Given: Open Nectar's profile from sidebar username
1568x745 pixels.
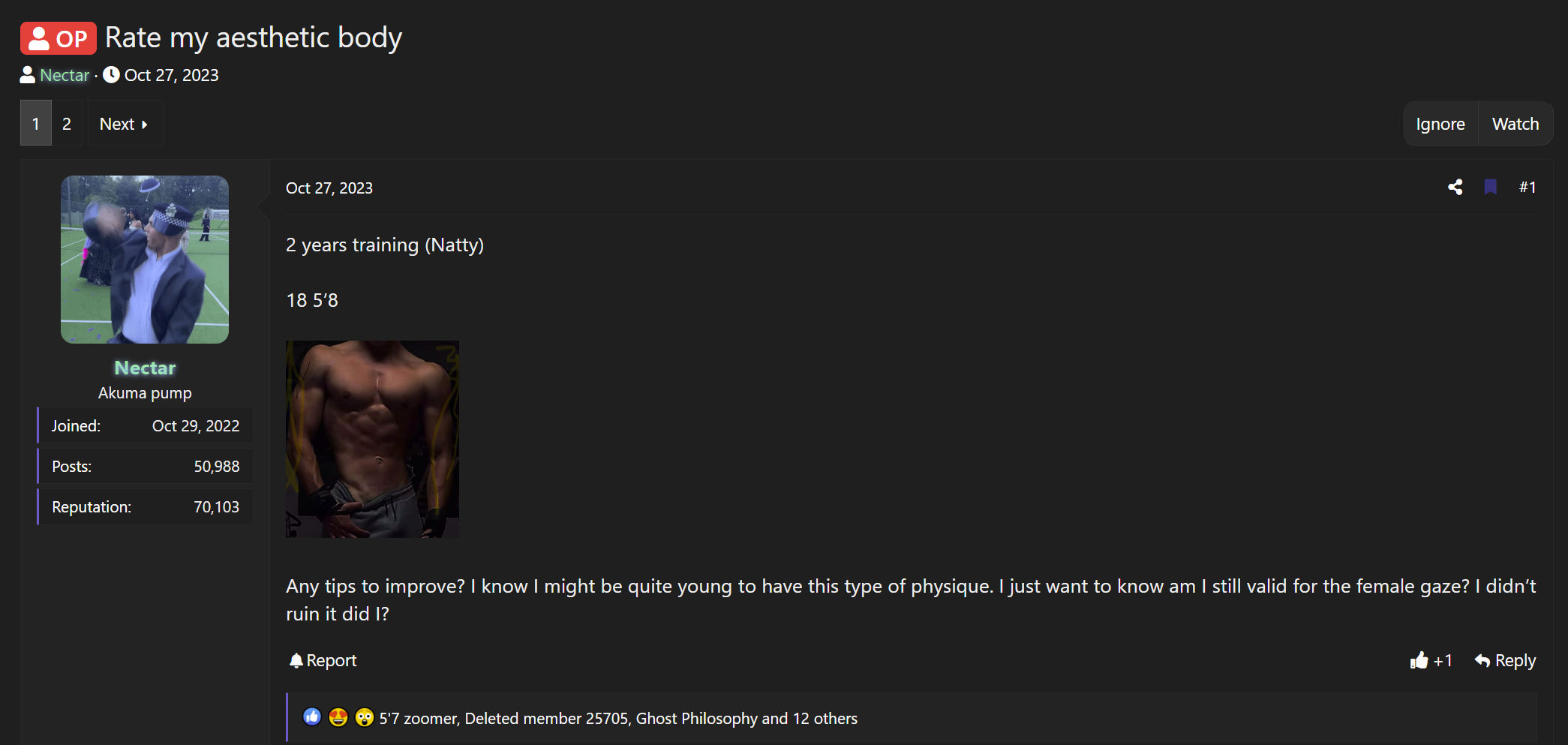Looking at the screenshot, I should pyautogui.click(x=145, y=368).
